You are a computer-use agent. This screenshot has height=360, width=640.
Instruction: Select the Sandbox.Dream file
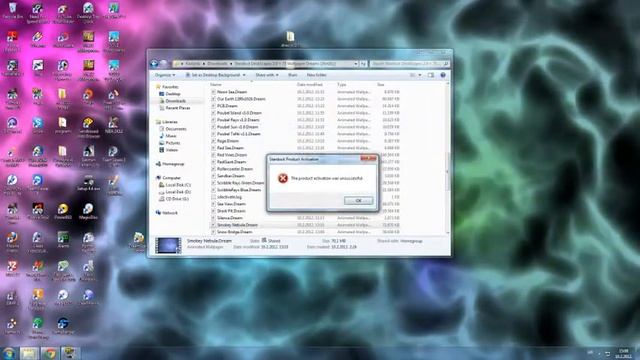[231, 176]
